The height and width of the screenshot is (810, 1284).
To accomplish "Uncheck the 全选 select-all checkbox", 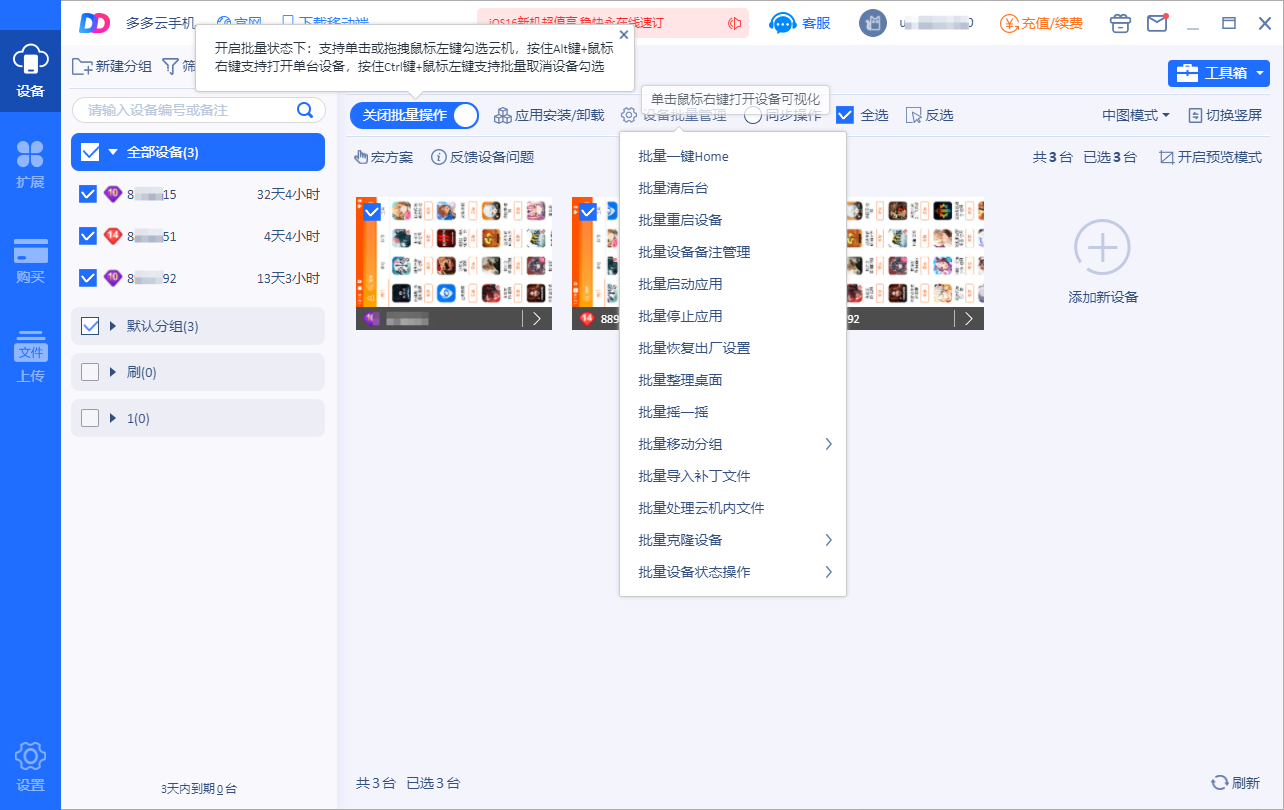I will pos(845,115).
